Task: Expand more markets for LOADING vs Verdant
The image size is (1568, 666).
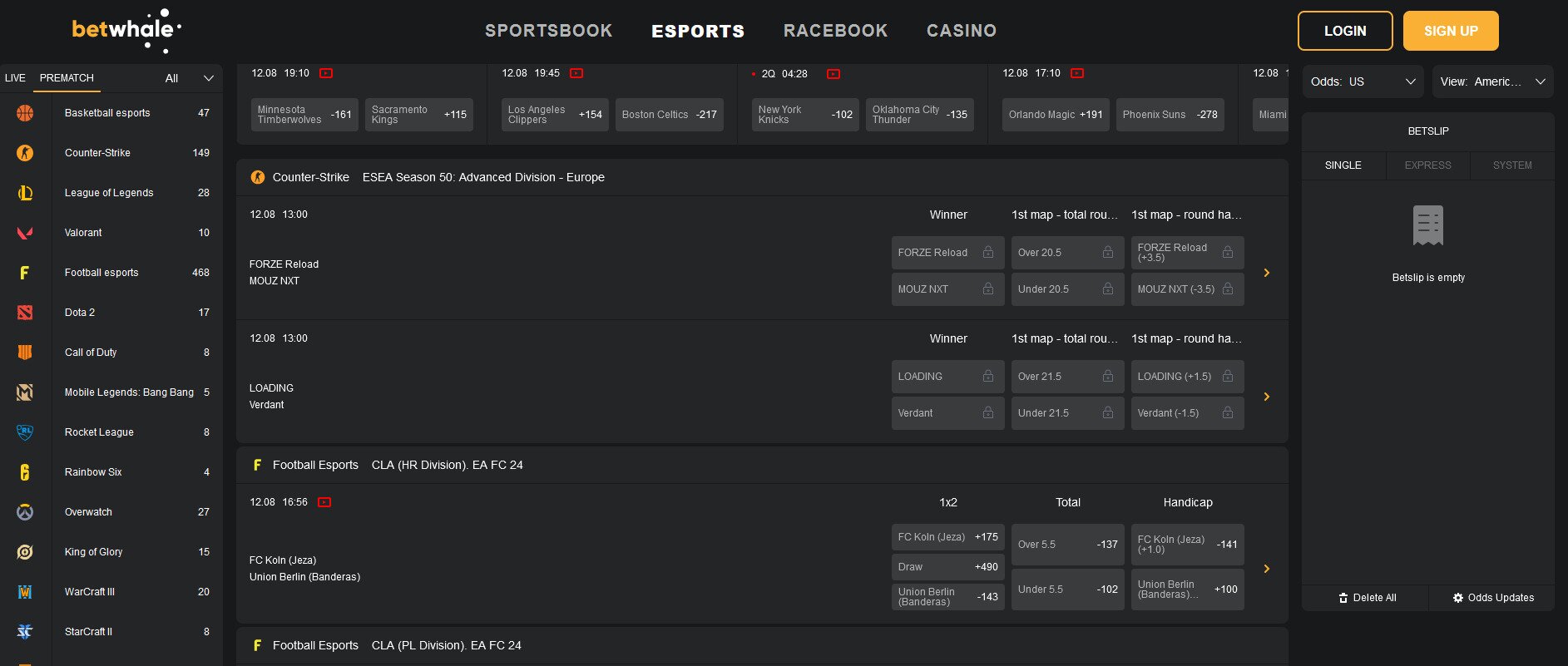Action: click(x=1267, y=397)
